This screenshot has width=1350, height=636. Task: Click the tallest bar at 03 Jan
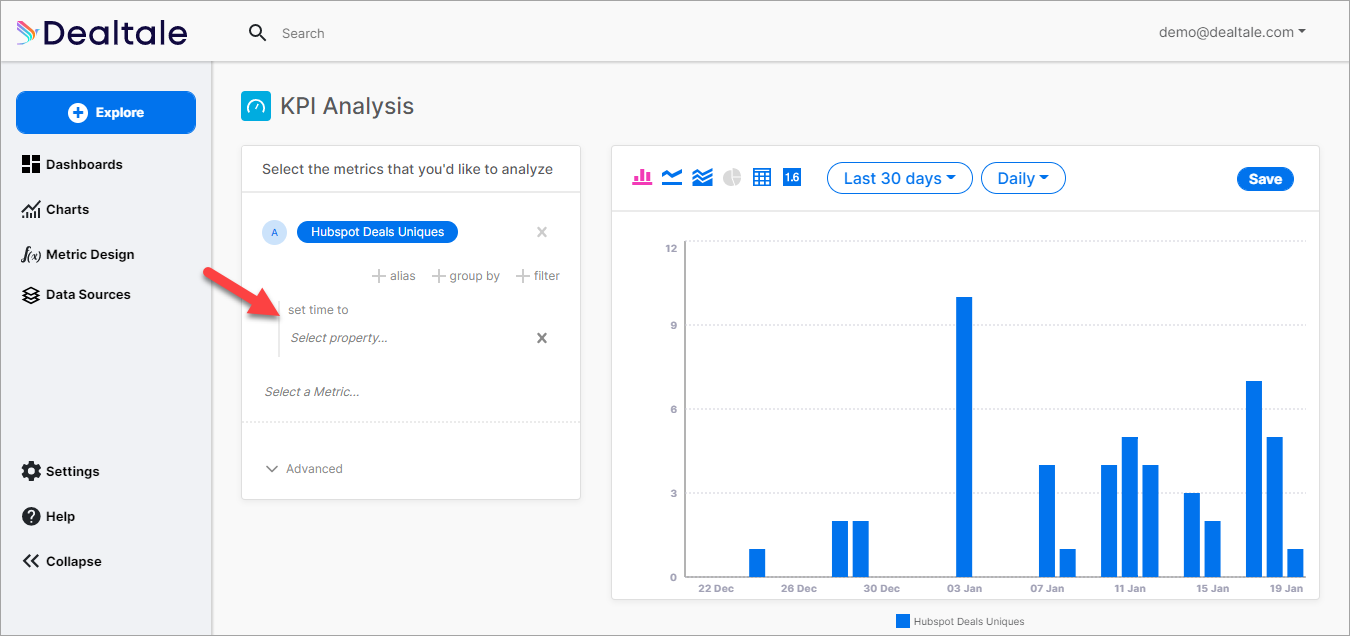click(x=964, y=437)
